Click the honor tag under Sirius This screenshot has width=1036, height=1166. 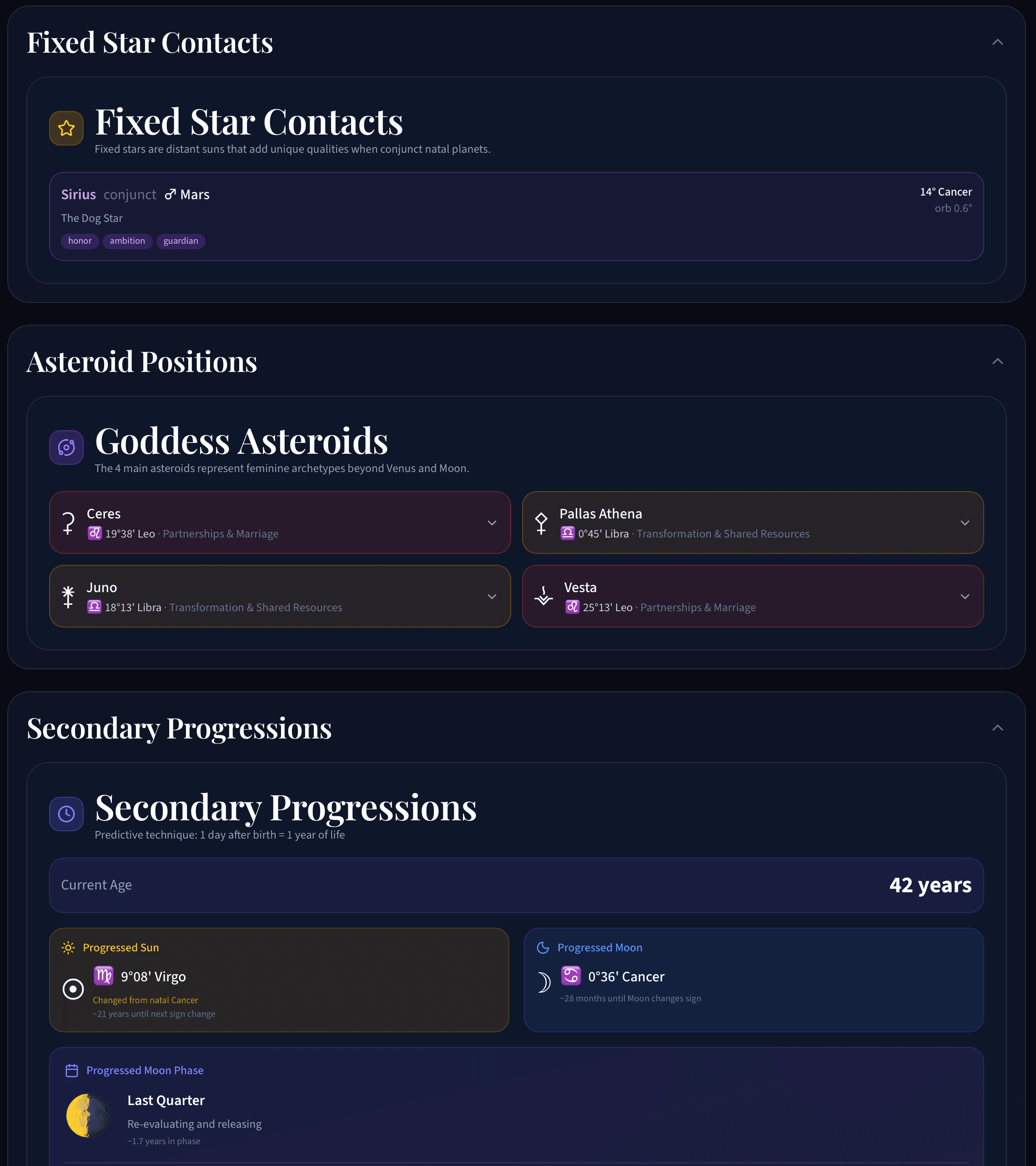pyautogui.click(x=79, y=241)
